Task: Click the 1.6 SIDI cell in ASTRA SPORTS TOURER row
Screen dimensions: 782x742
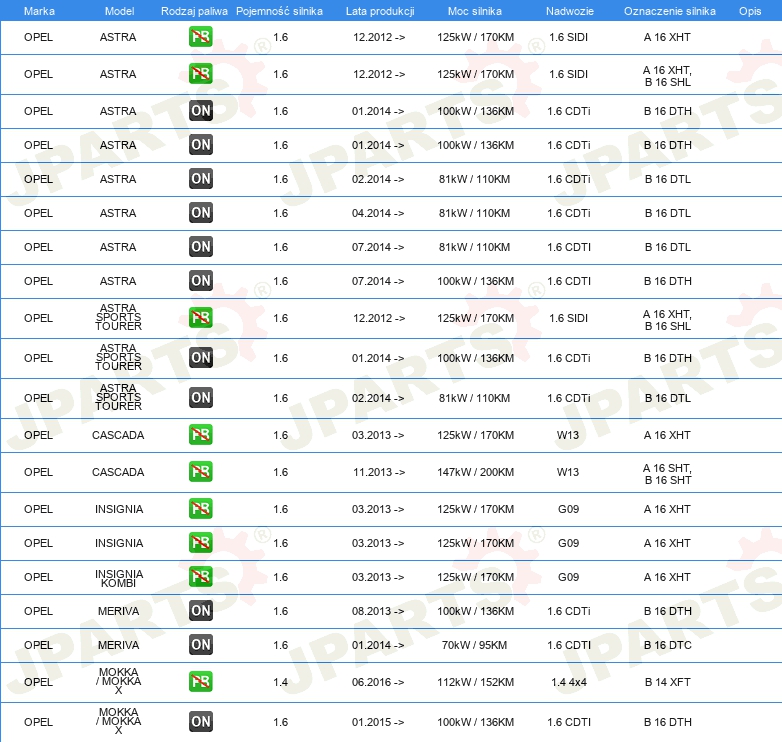Action: pos(569,318)
